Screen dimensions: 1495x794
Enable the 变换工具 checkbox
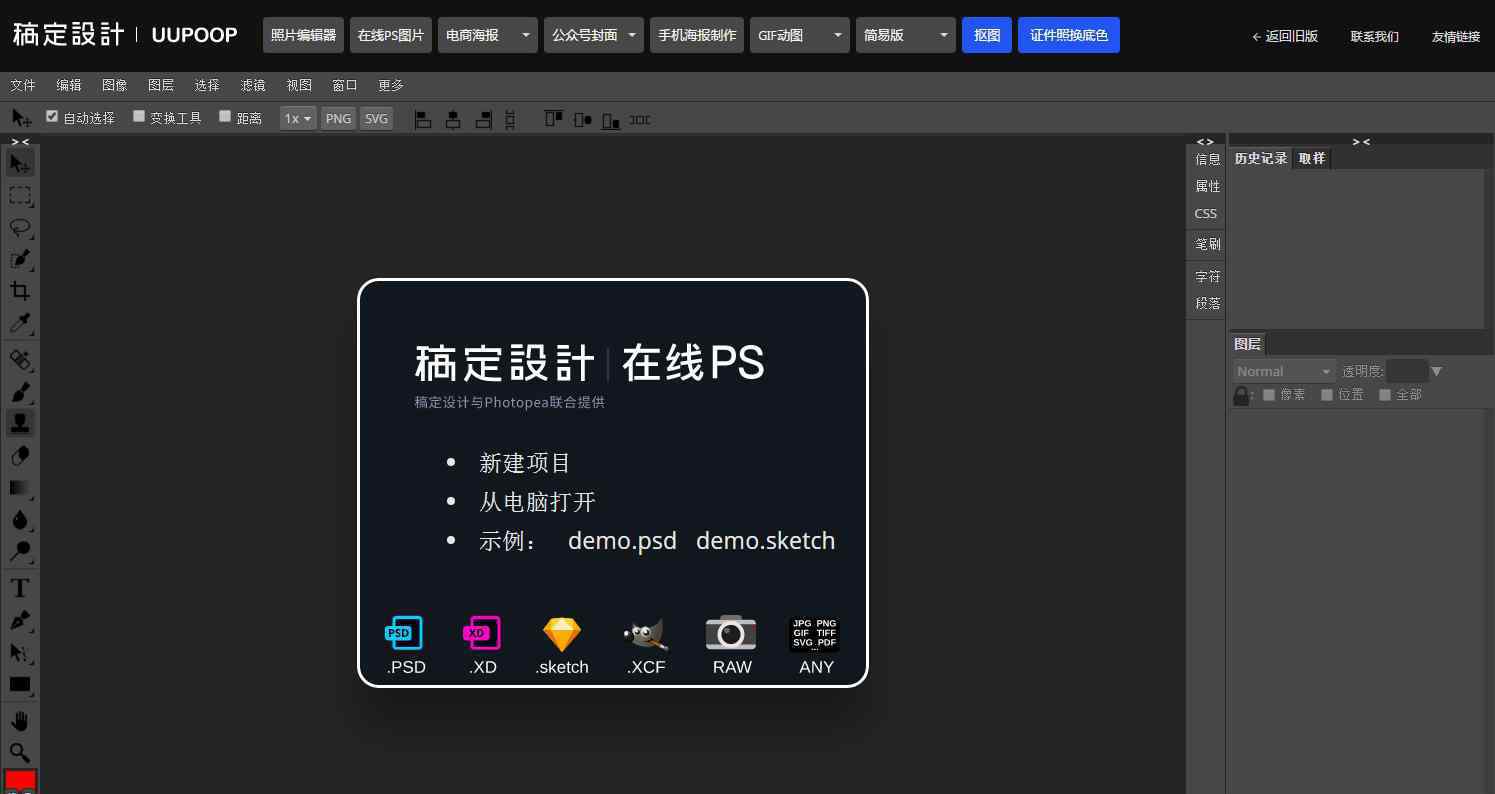(139, 116)
